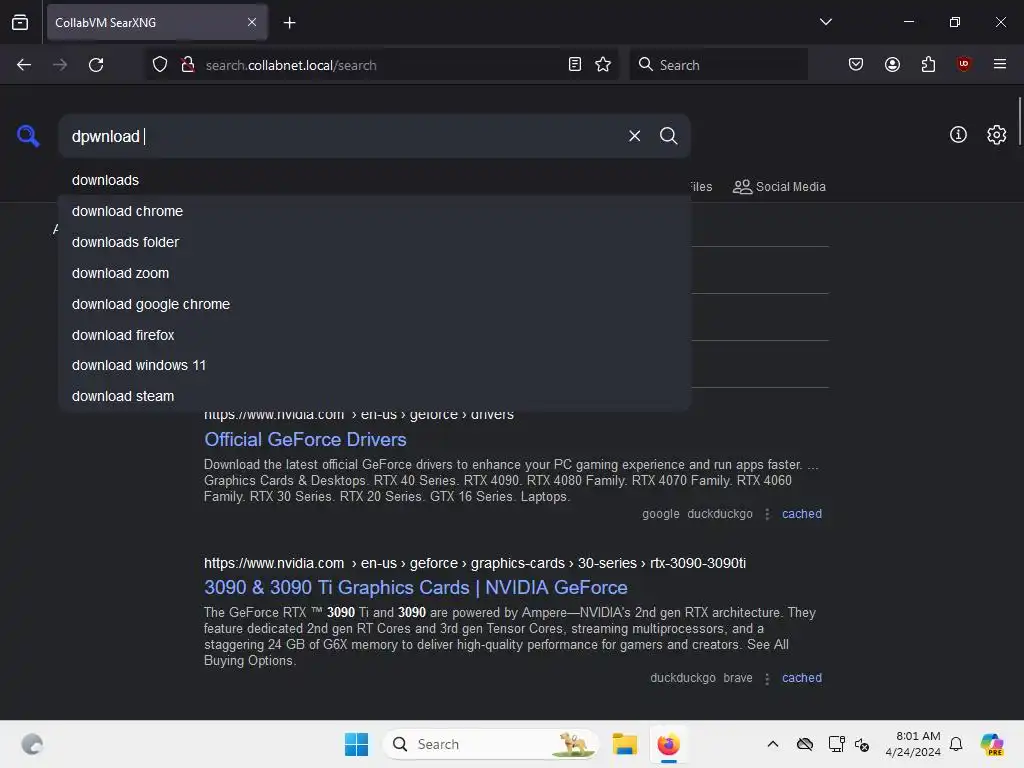Screen dimensions: 1024x768
Task: Click the Firefox toolbar Search box
Action: (x=718, y=65)
